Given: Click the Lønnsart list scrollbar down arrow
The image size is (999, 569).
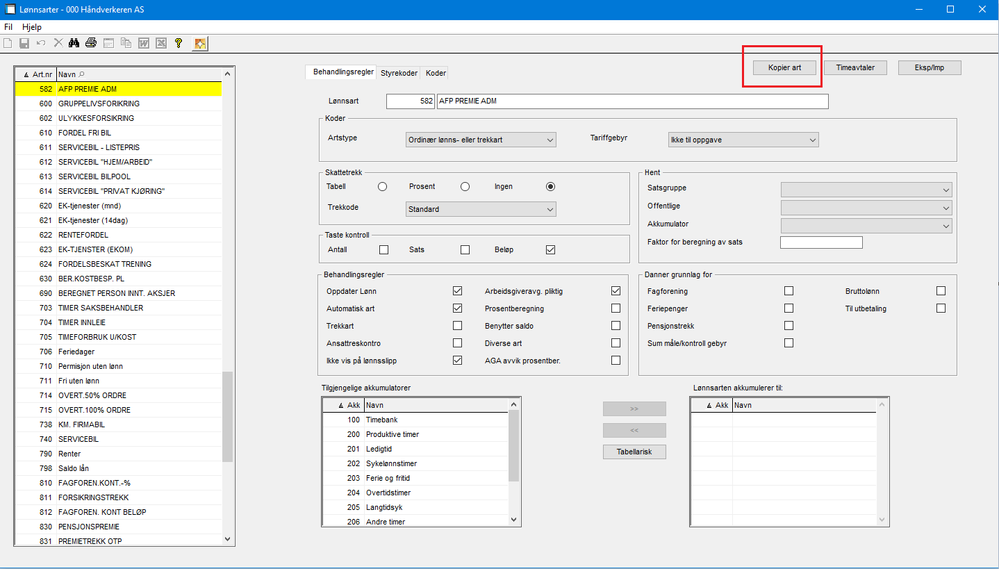Looking at the screenshot, I should pyautogui.click(x=227, y=539).
